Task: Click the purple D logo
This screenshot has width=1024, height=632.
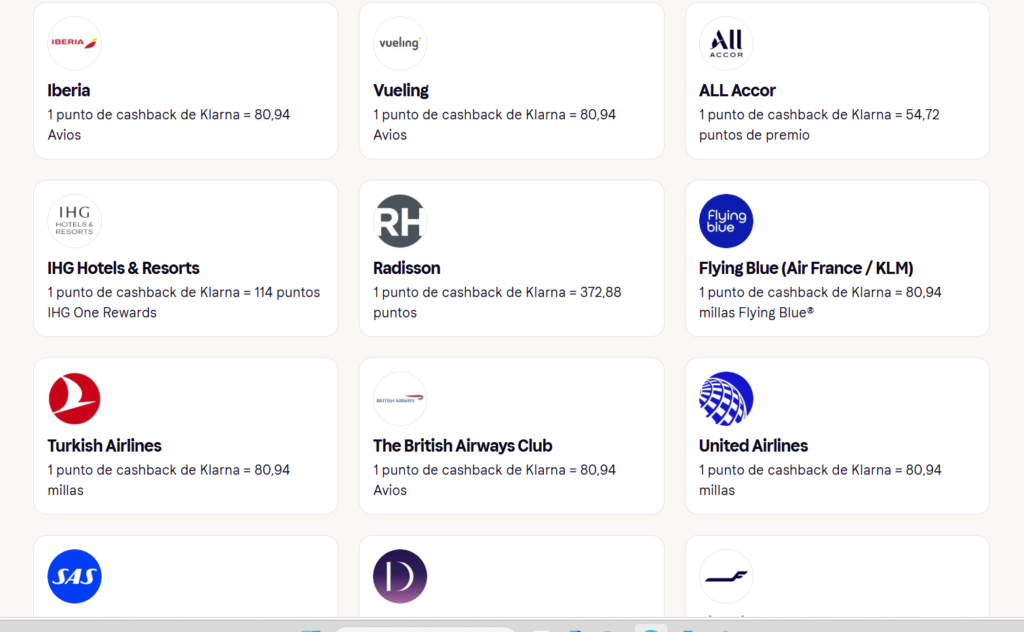Action: (x=400, y=576)
